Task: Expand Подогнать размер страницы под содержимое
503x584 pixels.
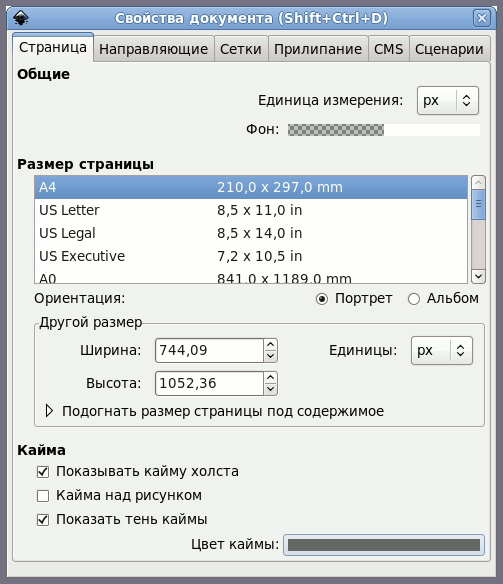Action: [49, 411]
